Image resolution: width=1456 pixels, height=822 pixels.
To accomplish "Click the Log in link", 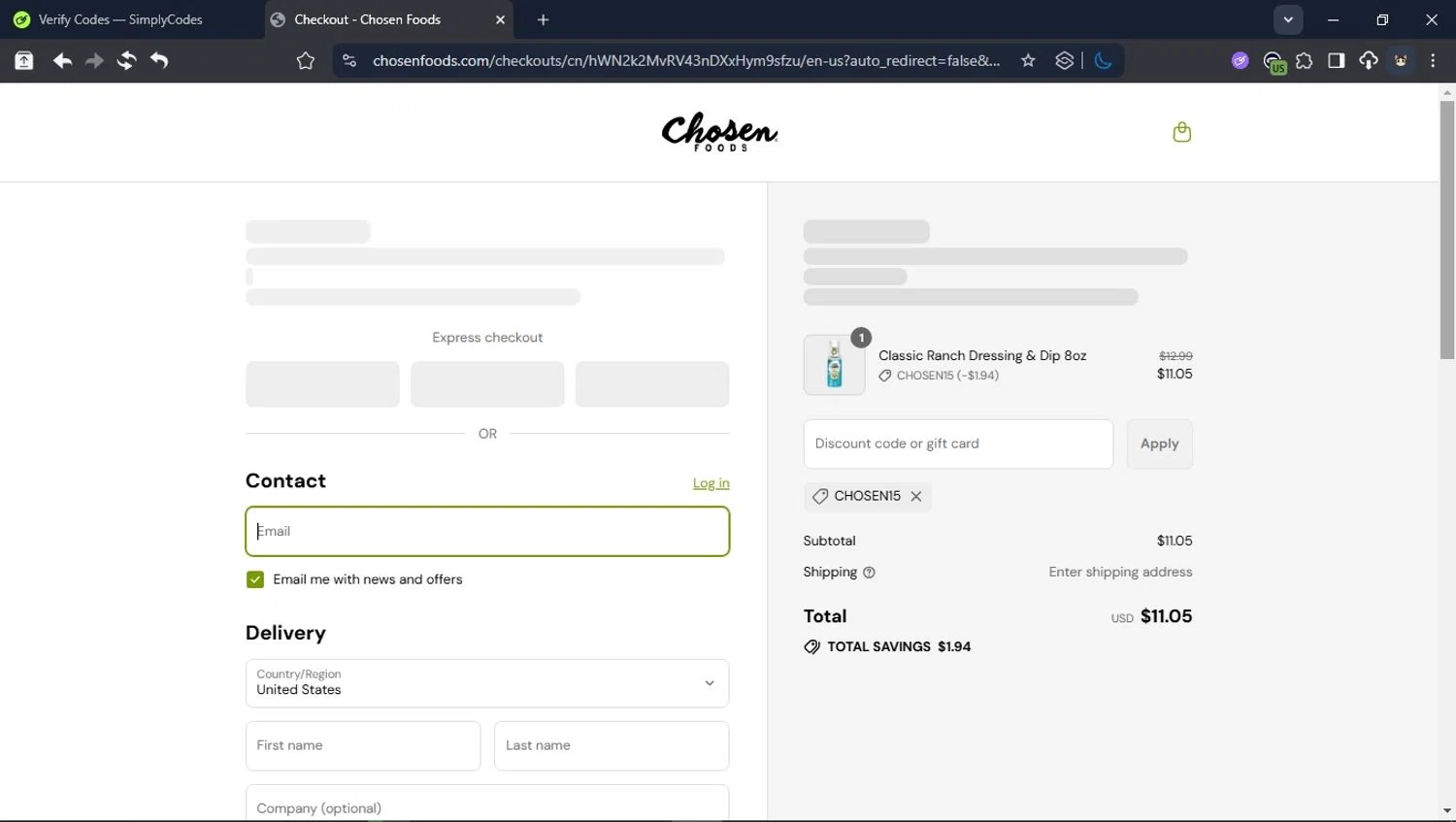I will coord(711,483).
